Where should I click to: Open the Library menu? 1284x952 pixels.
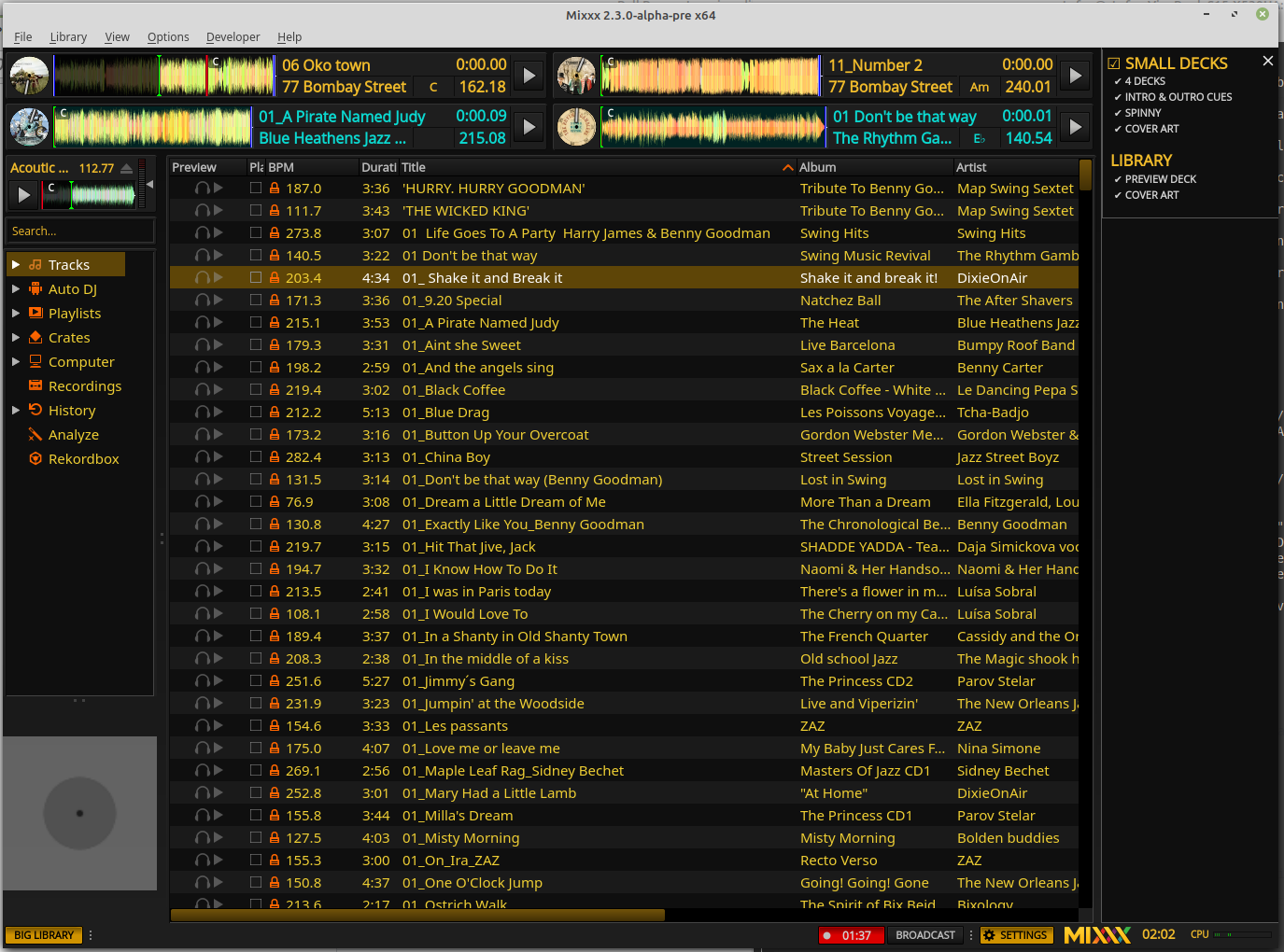[x=68, y=37]
